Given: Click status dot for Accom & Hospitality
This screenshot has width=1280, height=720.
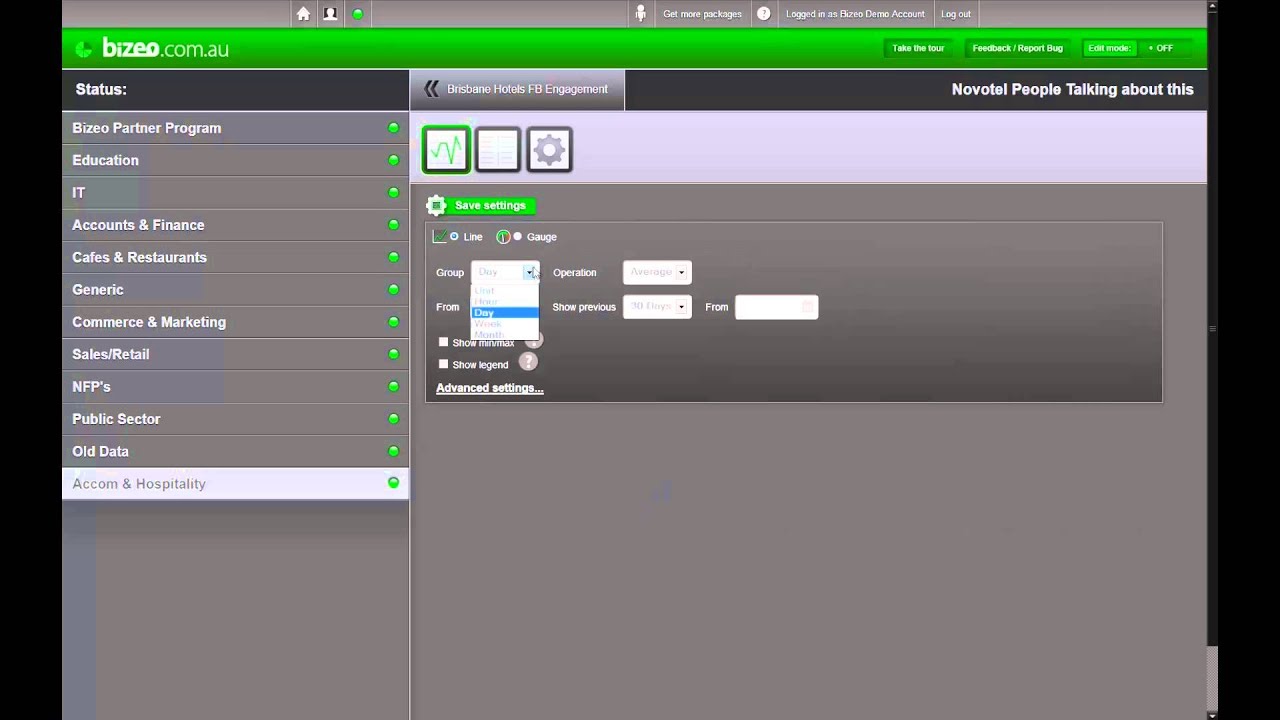Looking at the screenshot, I should click(x=393, y=483).
